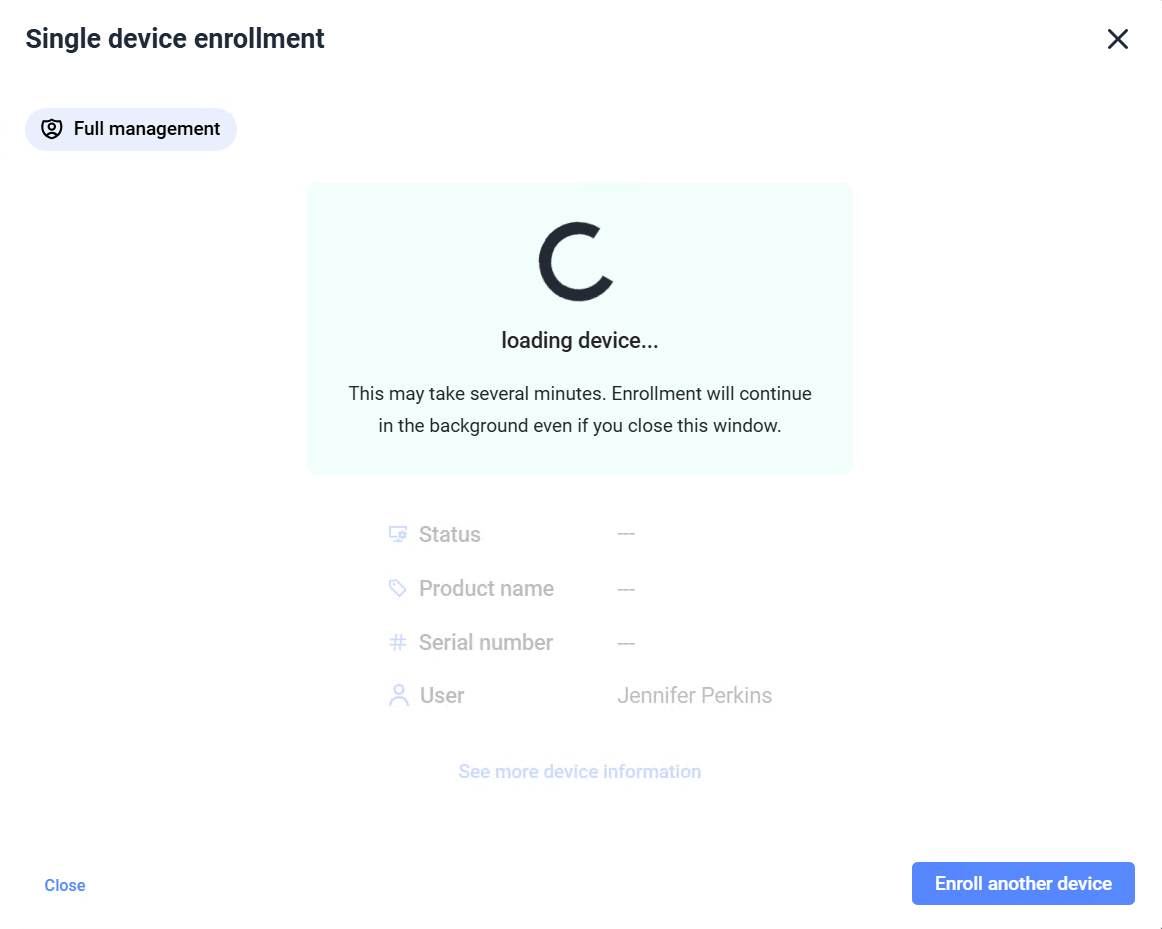Screen dimensions: 1162x929
Task: Click the teal loading information card
Action: pos(580,328)
